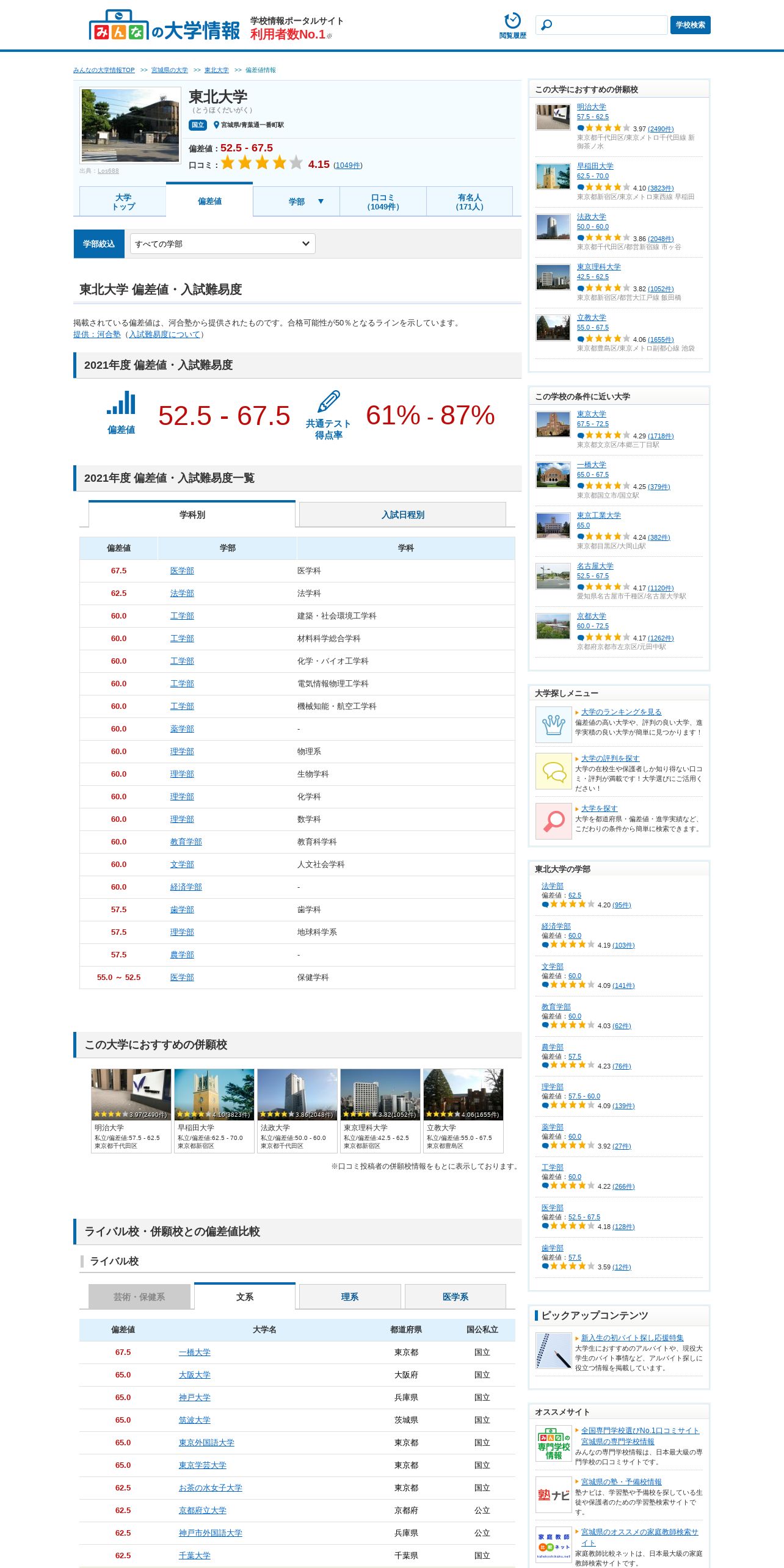Open 明治大学 link in sidebar

(x=592, y=107)
